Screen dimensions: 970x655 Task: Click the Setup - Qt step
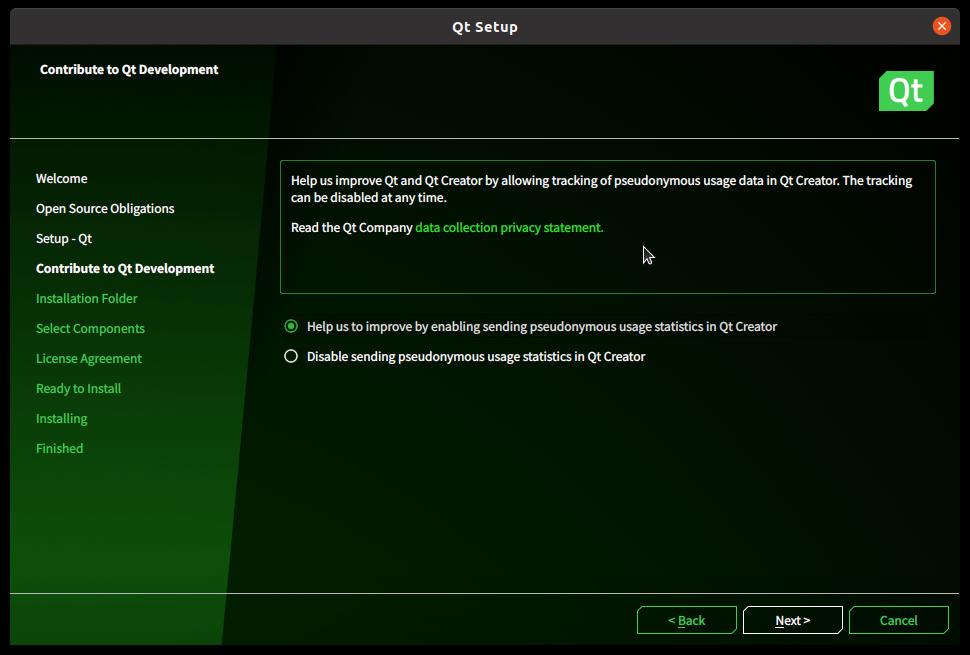pos(64,239)
